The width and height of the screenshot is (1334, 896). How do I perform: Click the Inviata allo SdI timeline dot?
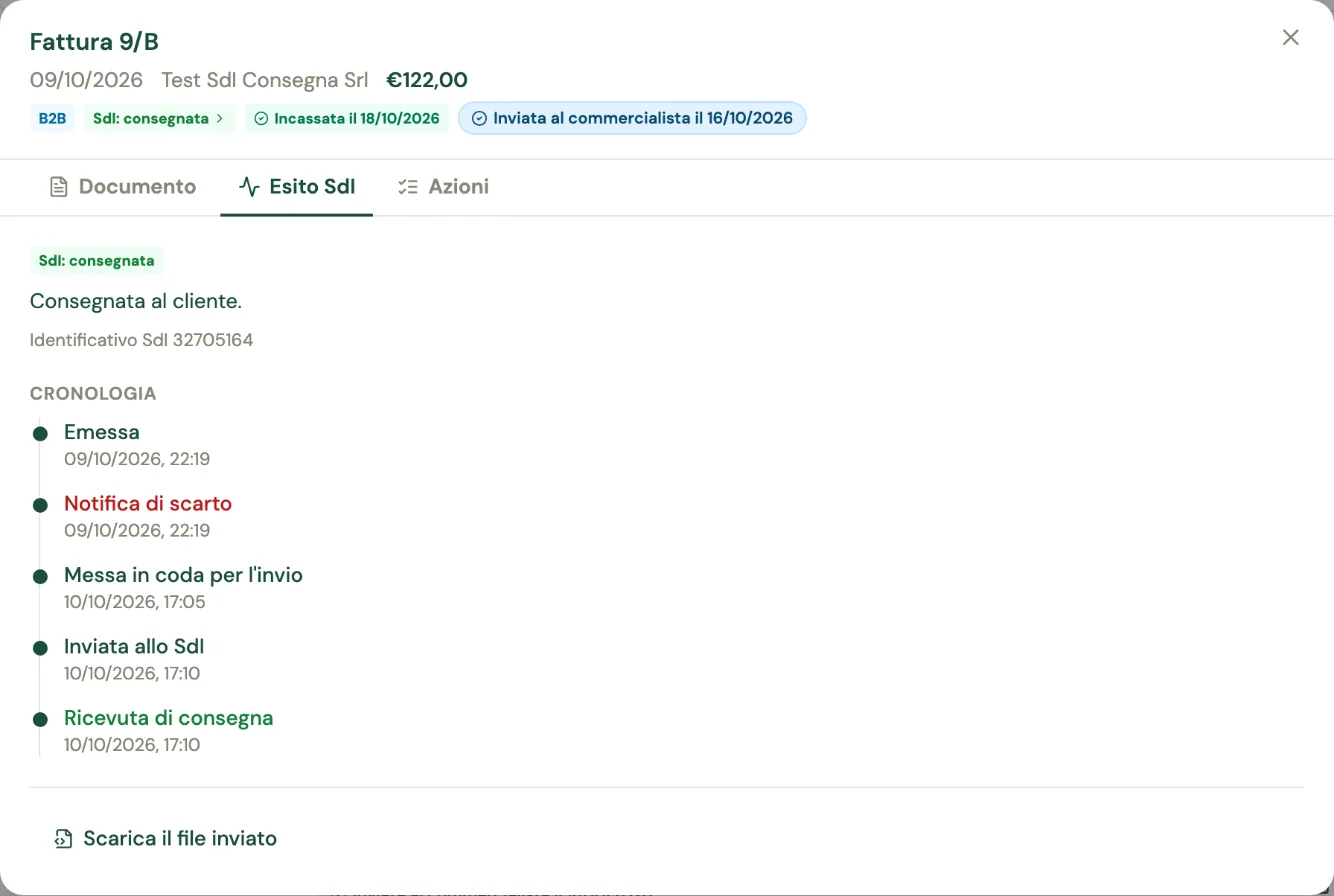click(40, 648)
